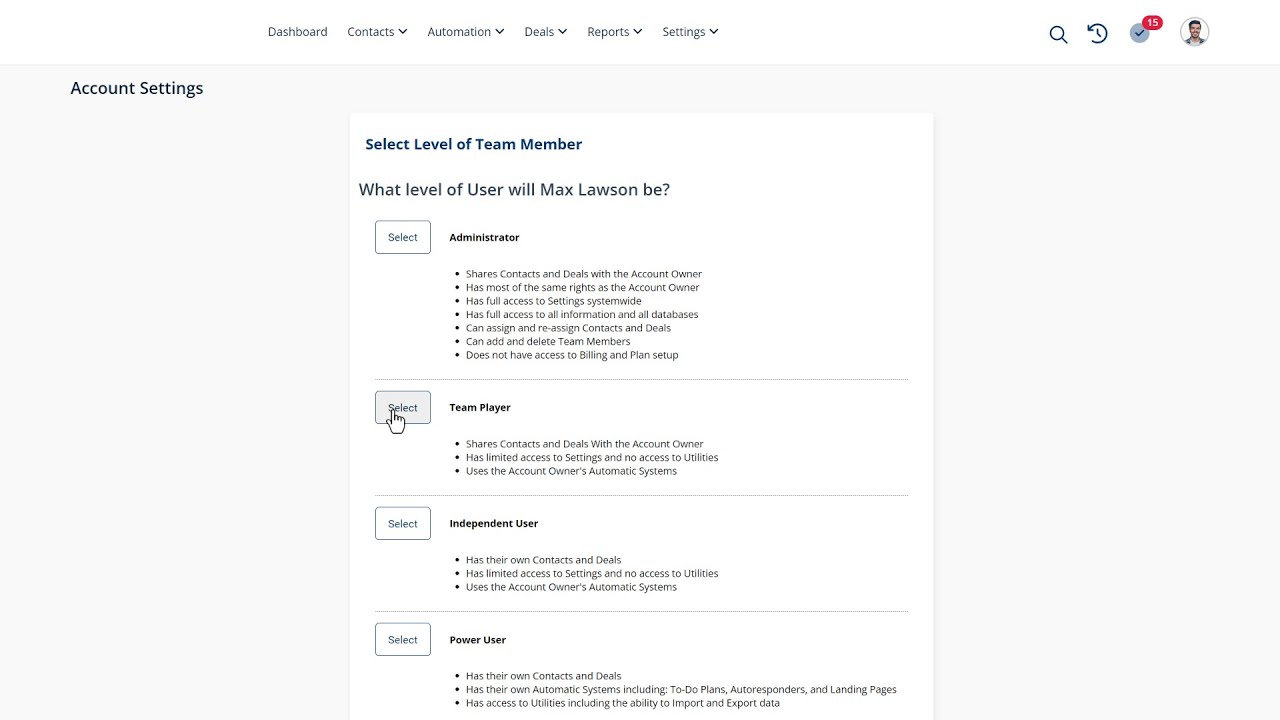Image resolution: width=1280 pixels, height=720 pixels.
Task: Click 'Can assign and re-assign Contacts and Deals'
Action: 568,327
